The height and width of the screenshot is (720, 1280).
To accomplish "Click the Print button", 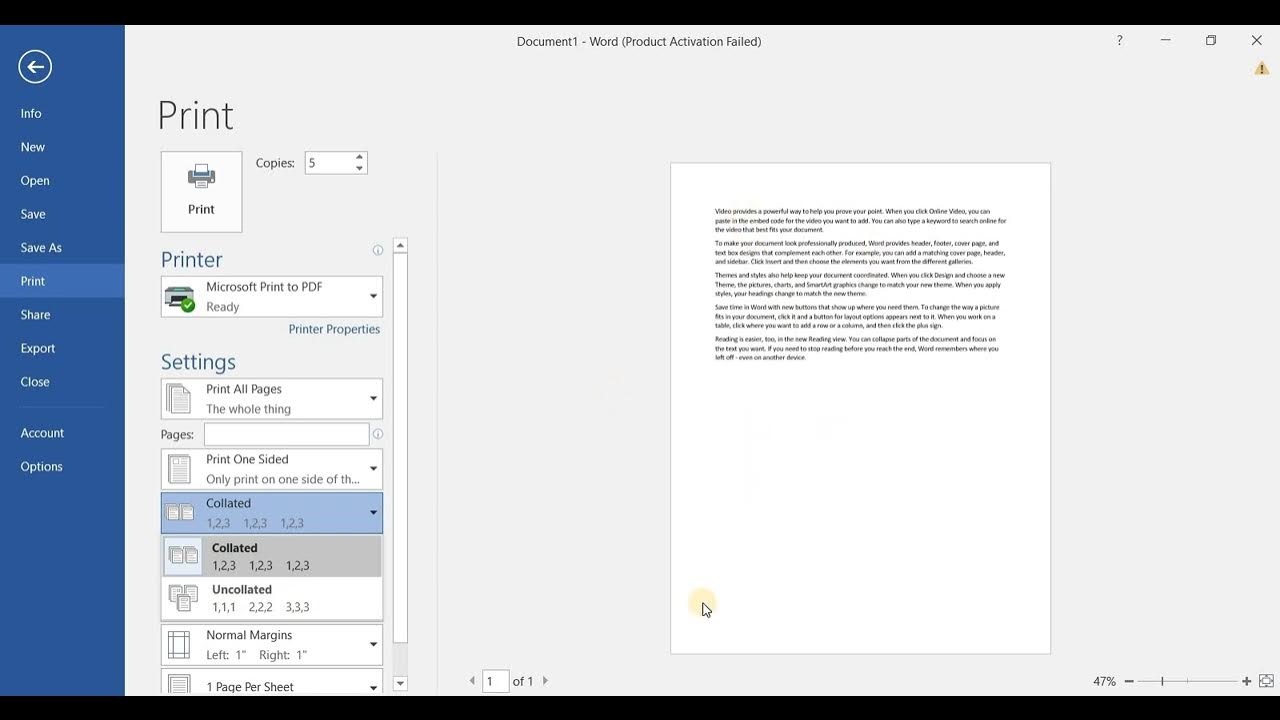I will [x=201, y=192].
